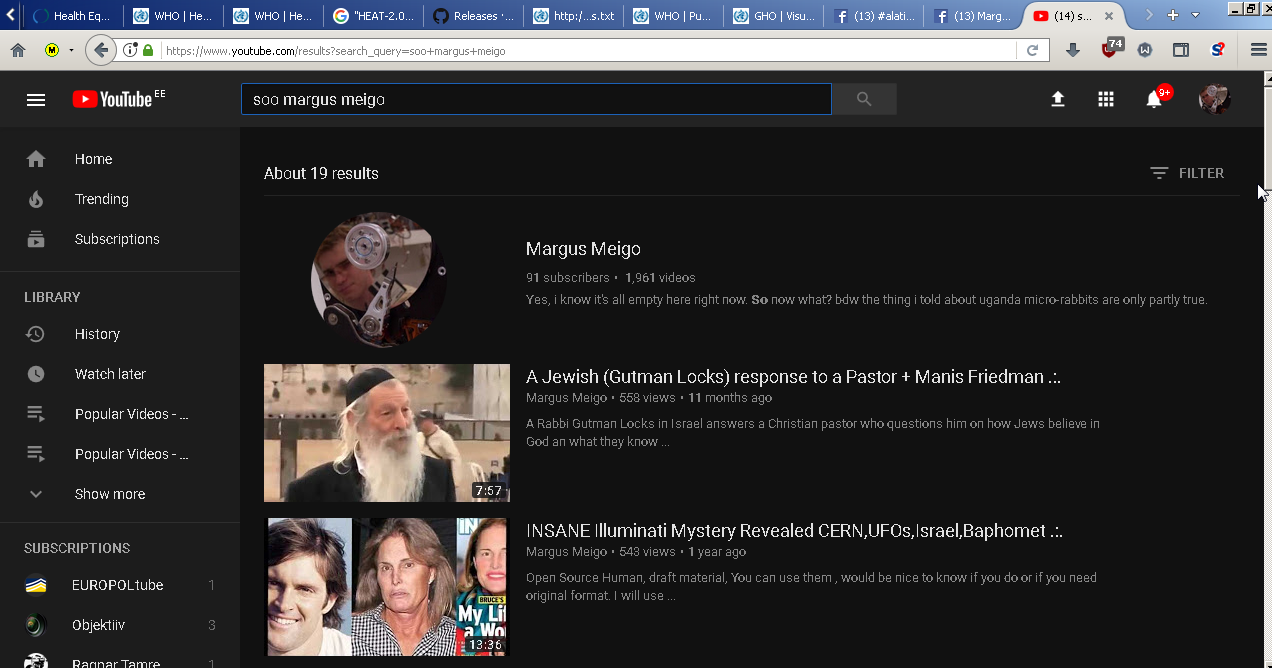Open the notifications bell
Viewport: 1272px width, 668px height.
coord(1154,99)
